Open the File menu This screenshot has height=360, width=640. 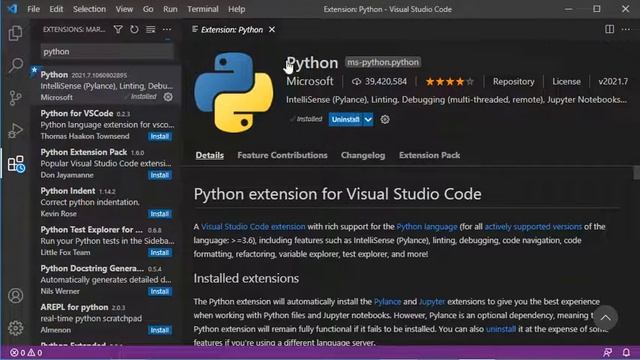pyautogui.click(x=33, y=9)
